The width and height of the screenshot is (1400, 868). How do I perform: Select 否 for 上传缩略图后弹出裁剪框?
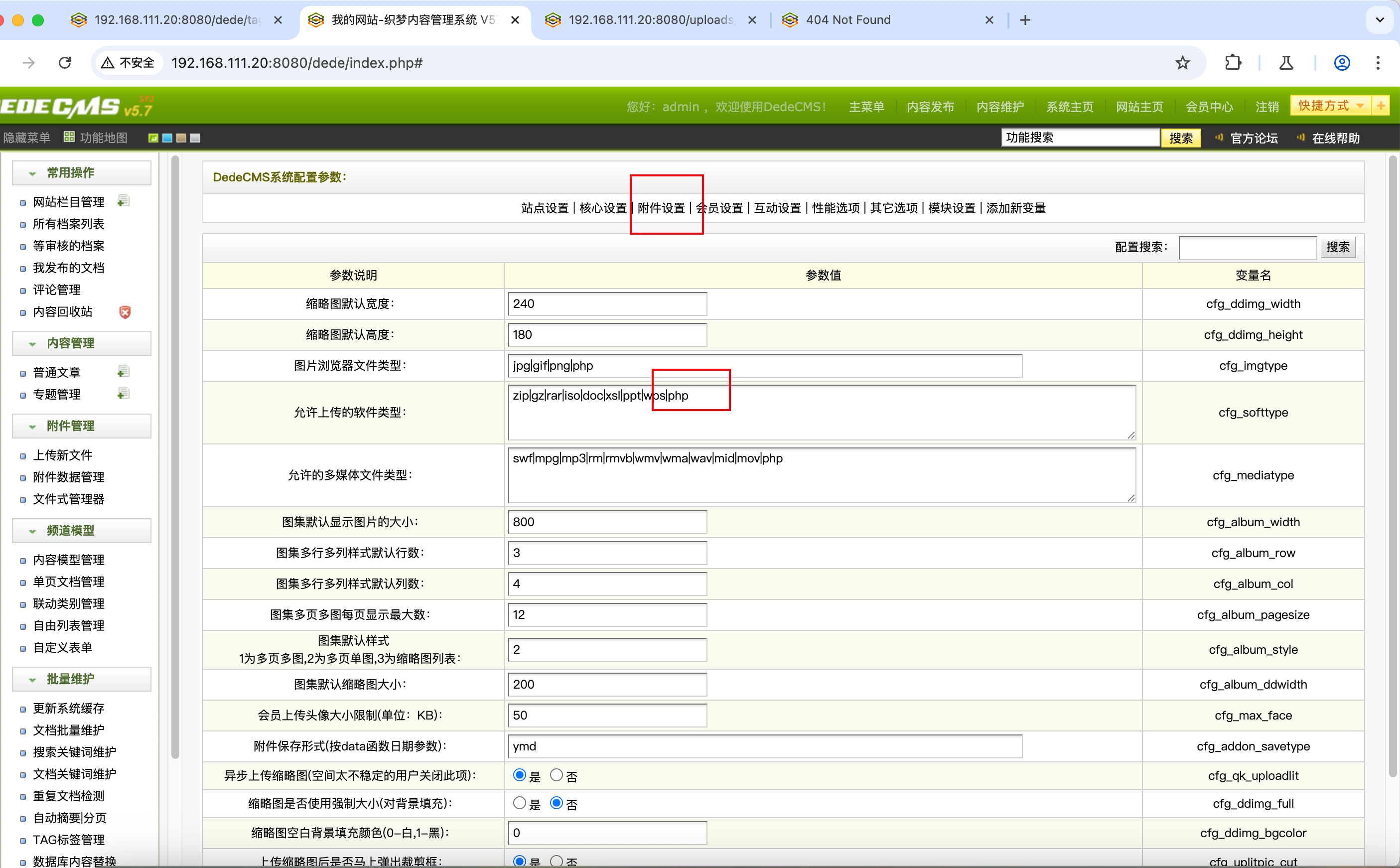click(x=556, y=861)
